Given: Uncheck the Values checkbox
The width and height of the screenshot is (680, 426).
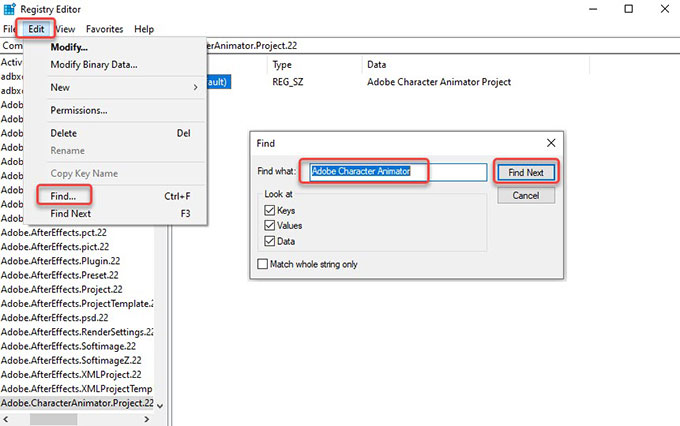Looking at the screenshot, I should 269,226.
